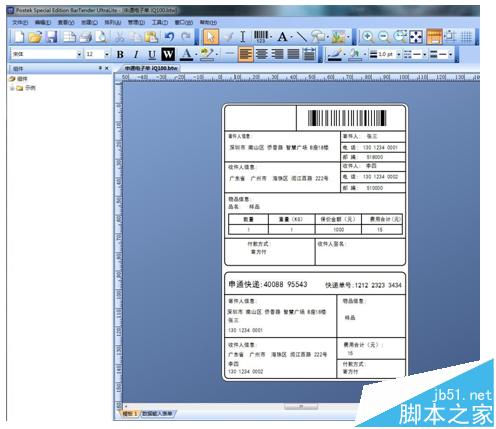Zoom in with magnifier plus icon
Viewport: 496px width, 429px height.
click(x=368, y=37)
